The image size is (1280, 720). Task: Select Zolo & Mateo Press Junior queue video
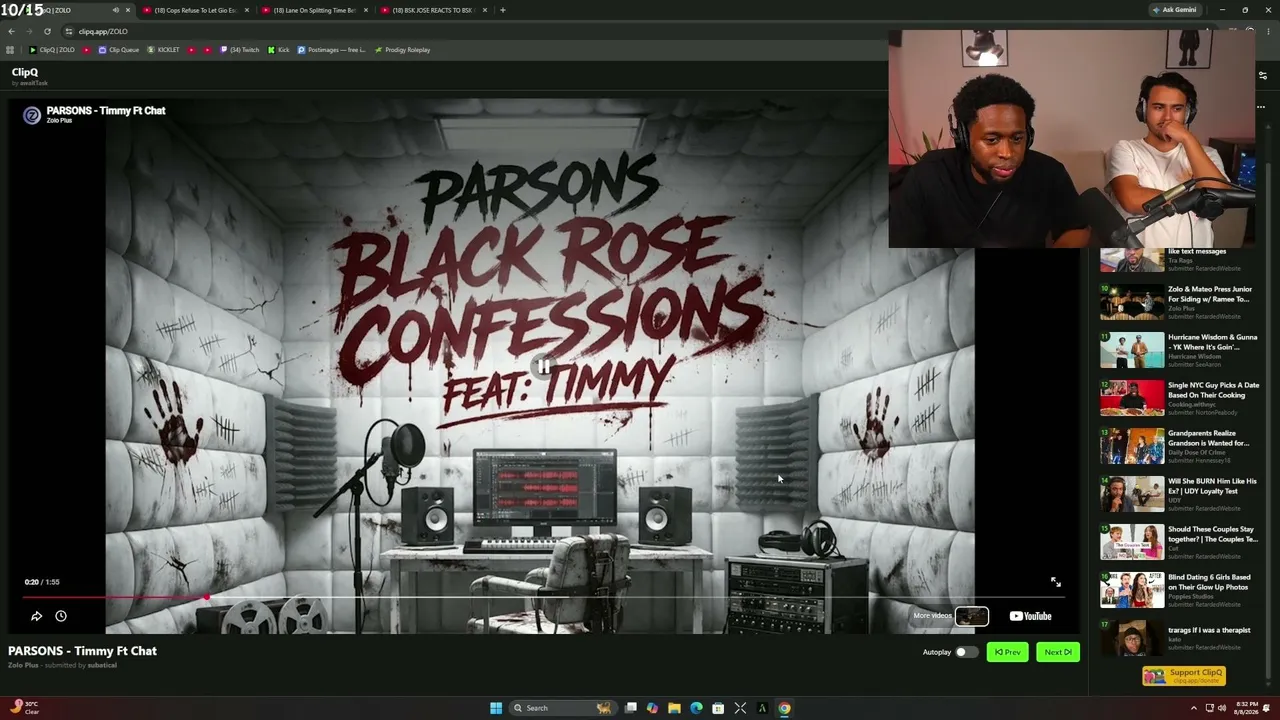1180,302
